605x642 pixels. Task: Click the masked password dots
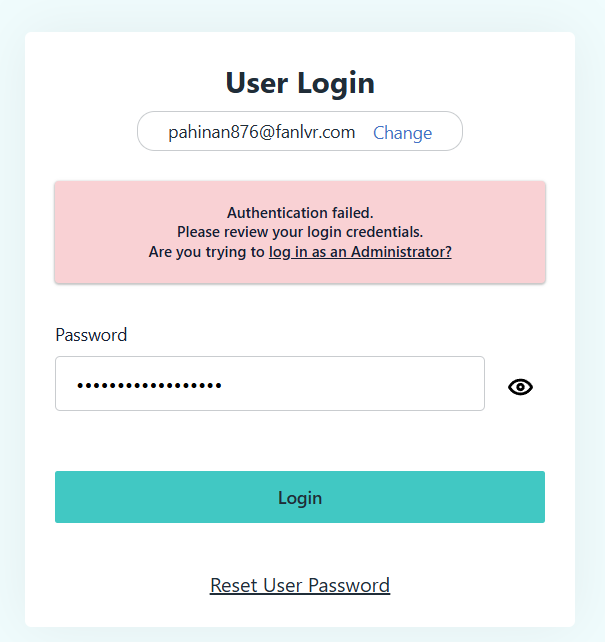150,385
